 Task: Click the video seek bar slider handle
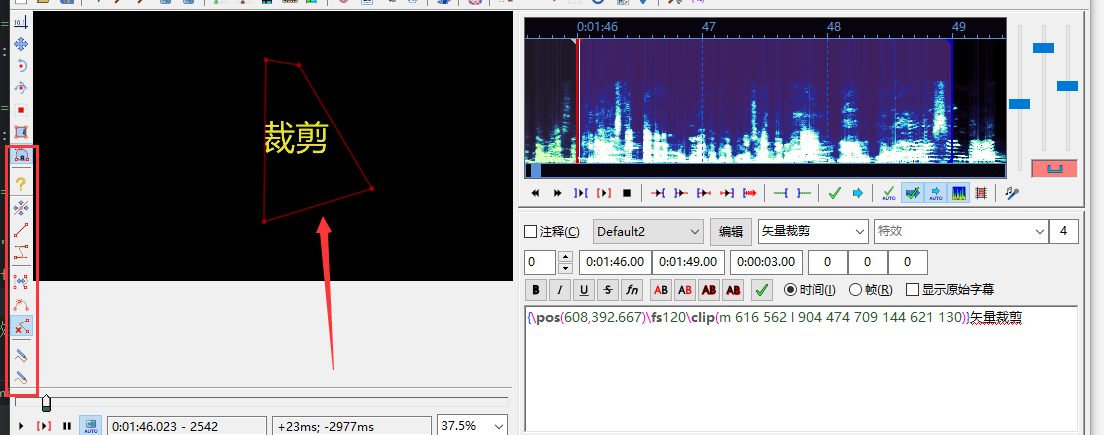tap(46, 402)
